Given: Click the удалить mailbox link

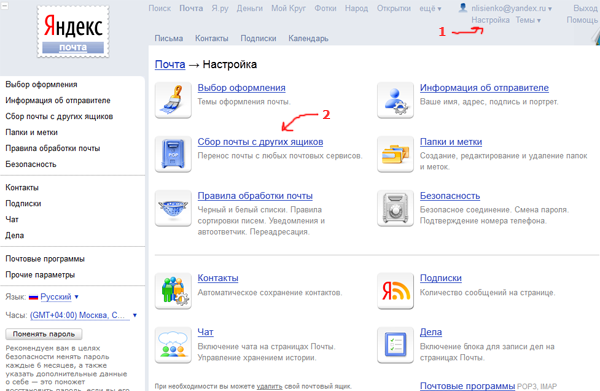Looking at the screenshot, I should click(269, 386).
